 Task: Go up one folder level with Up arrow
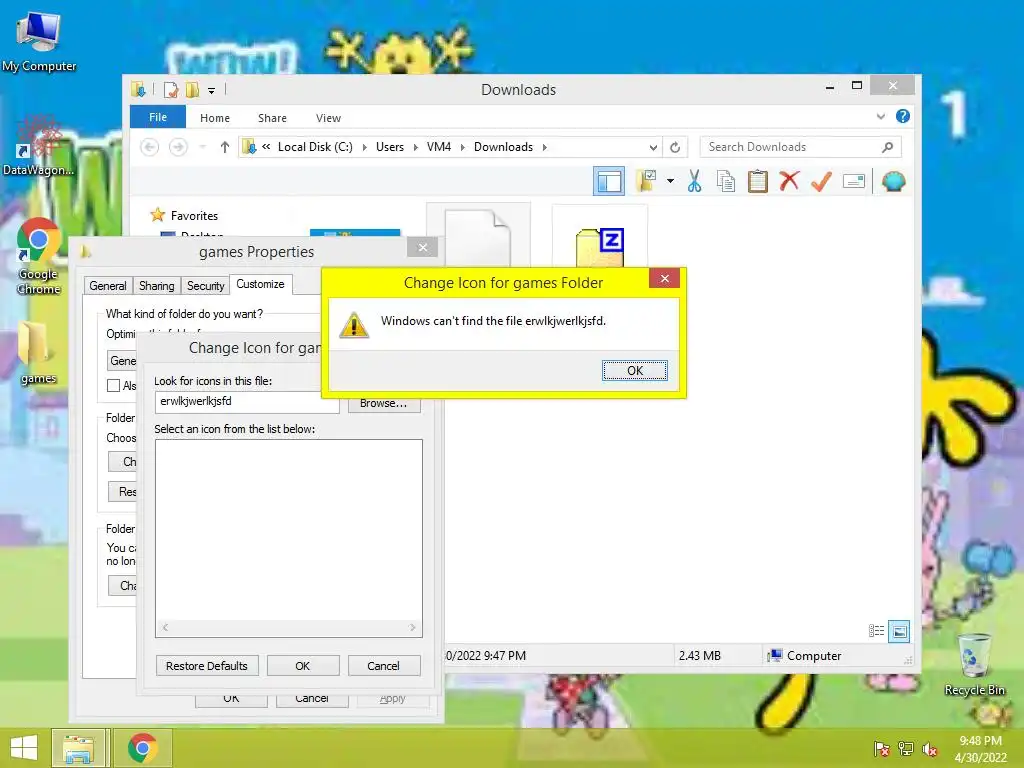[225, 147]
